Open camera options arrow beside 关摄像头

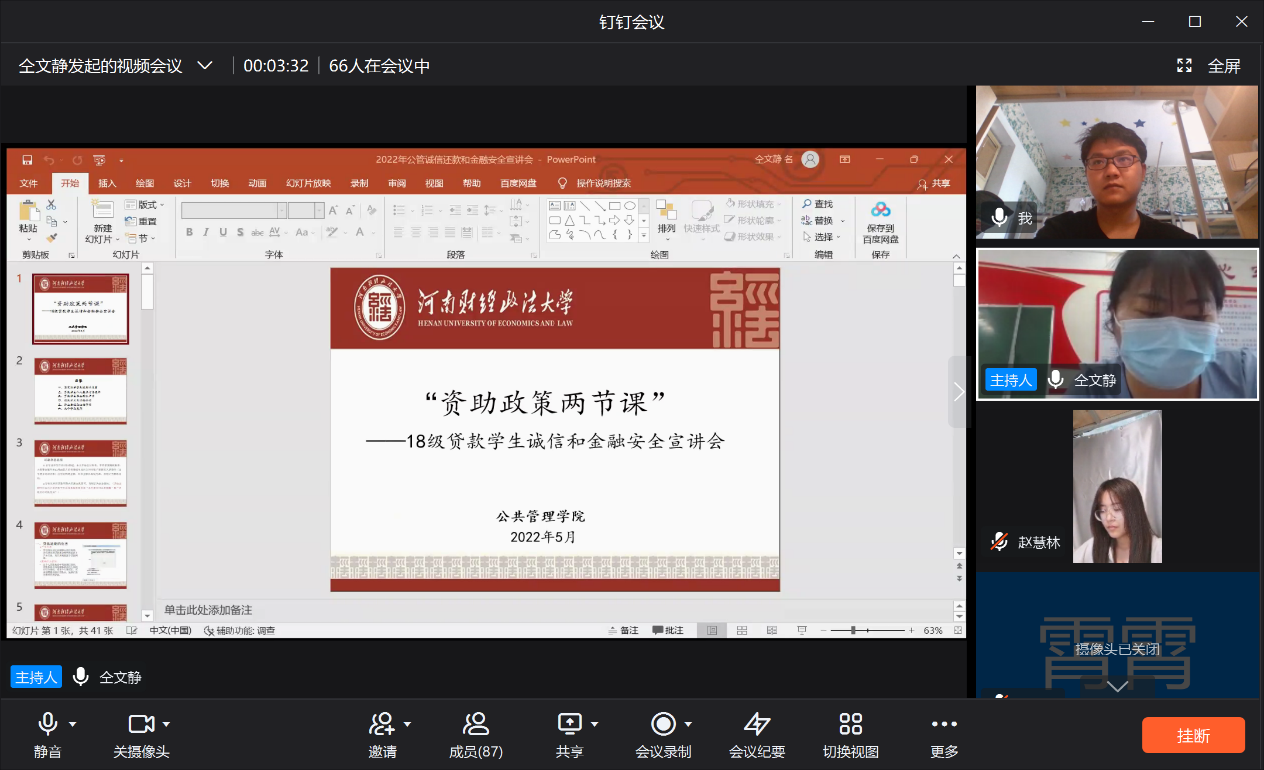tap(166, 724)
